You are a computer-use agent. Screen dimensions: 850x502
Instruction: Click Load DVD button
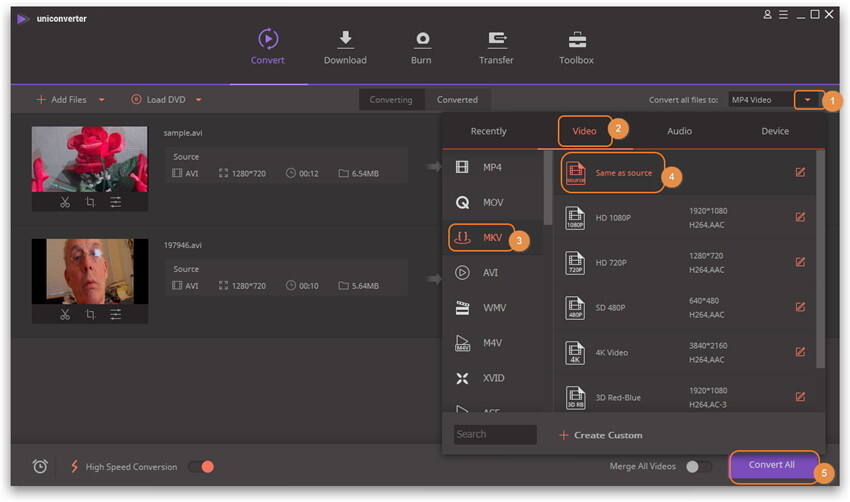click(158, 100)
